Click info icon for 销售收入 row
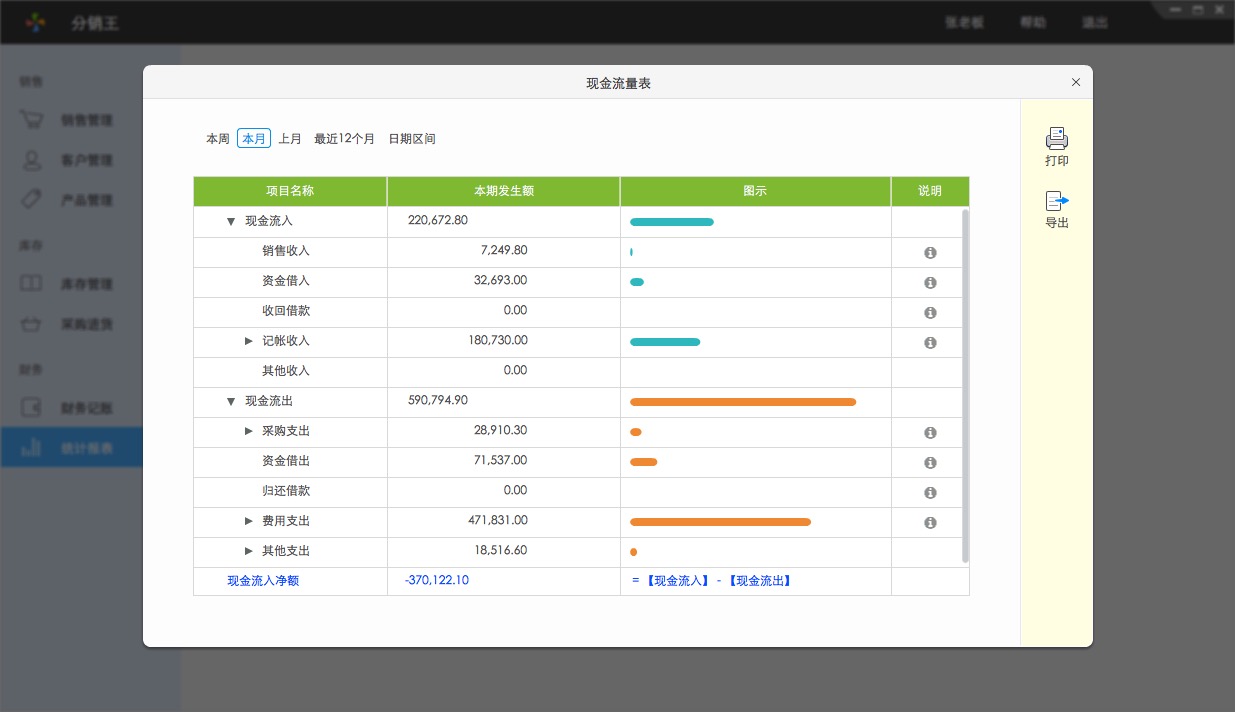1235x712 pixels. click(x=930, y=253)
